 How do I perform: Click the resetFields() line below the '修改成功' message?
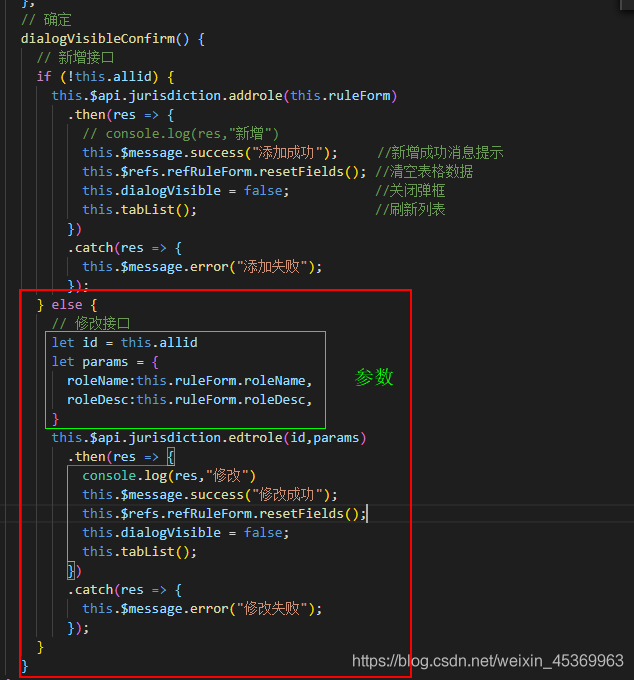tap(224, 514)
